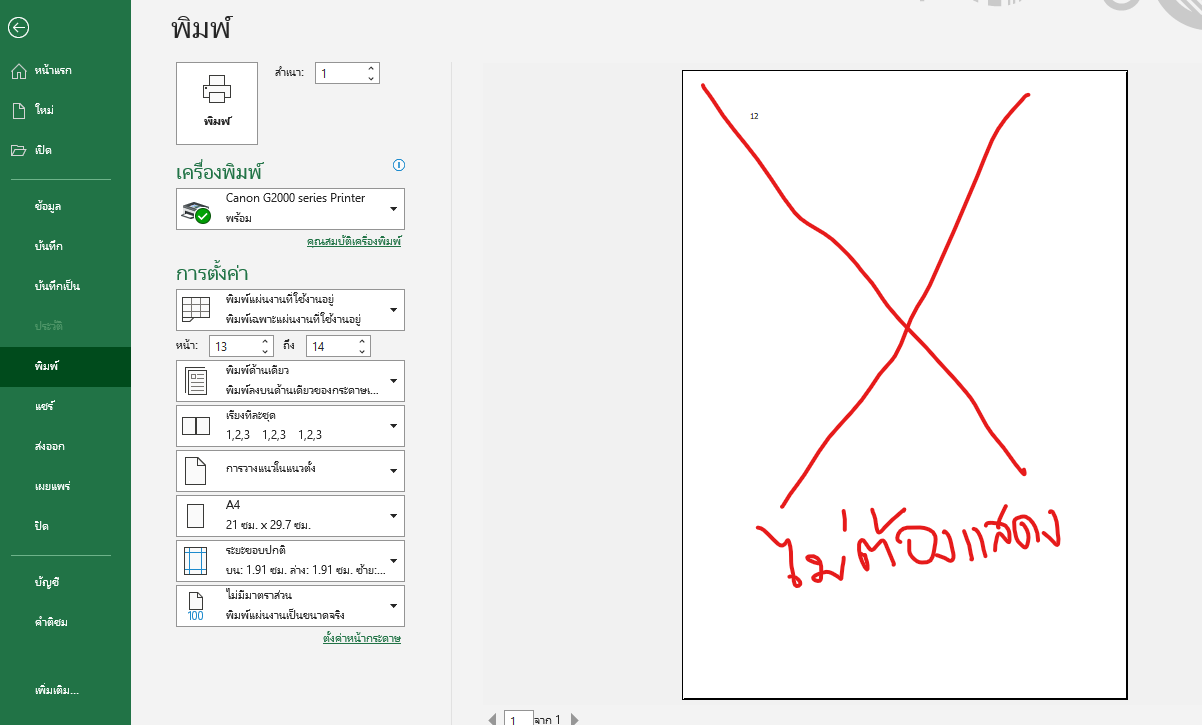Image resolution: width=1202 pixels, height=725 pixels.
Task: Click the home icon beside หน้าแรก
Action: tap(18, 70)
